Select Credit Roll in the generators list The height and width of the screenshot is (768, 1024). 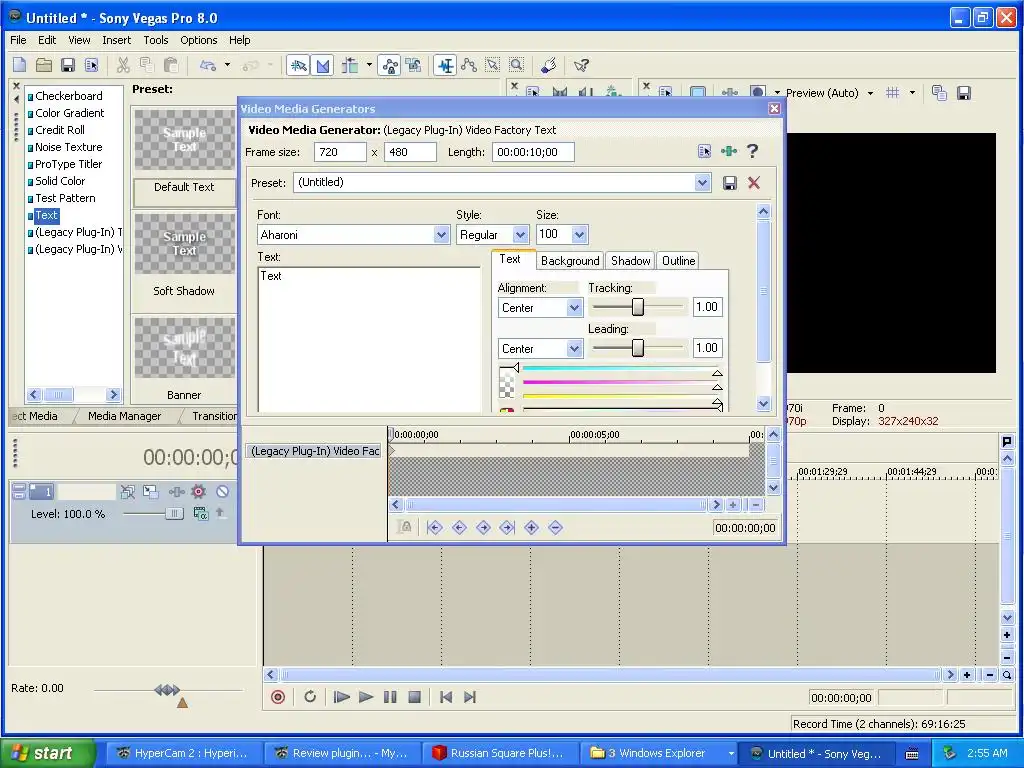[59, 130]
